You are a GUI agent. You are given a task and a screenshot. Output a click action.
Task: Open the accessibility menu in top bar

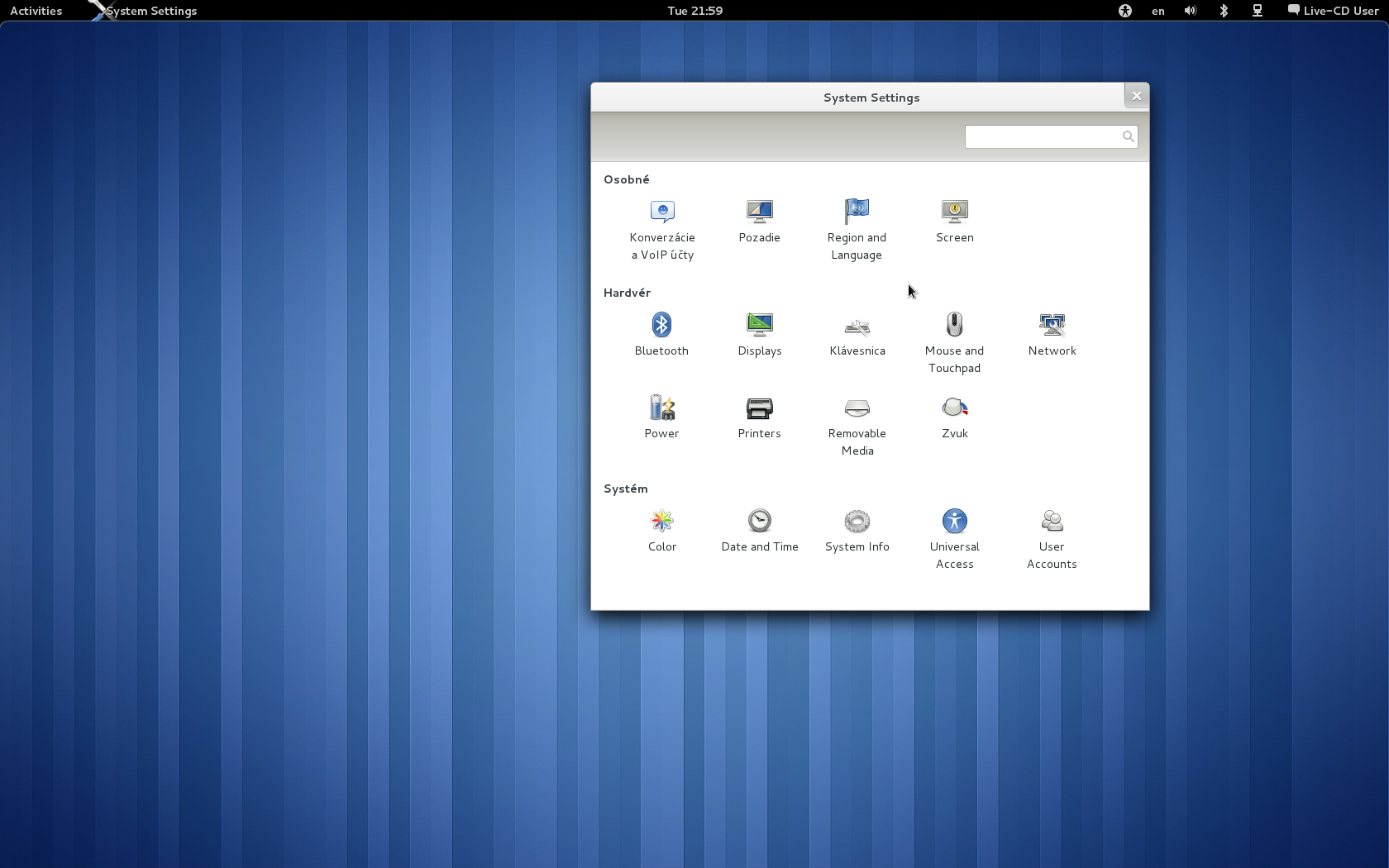coord(1124,11)
